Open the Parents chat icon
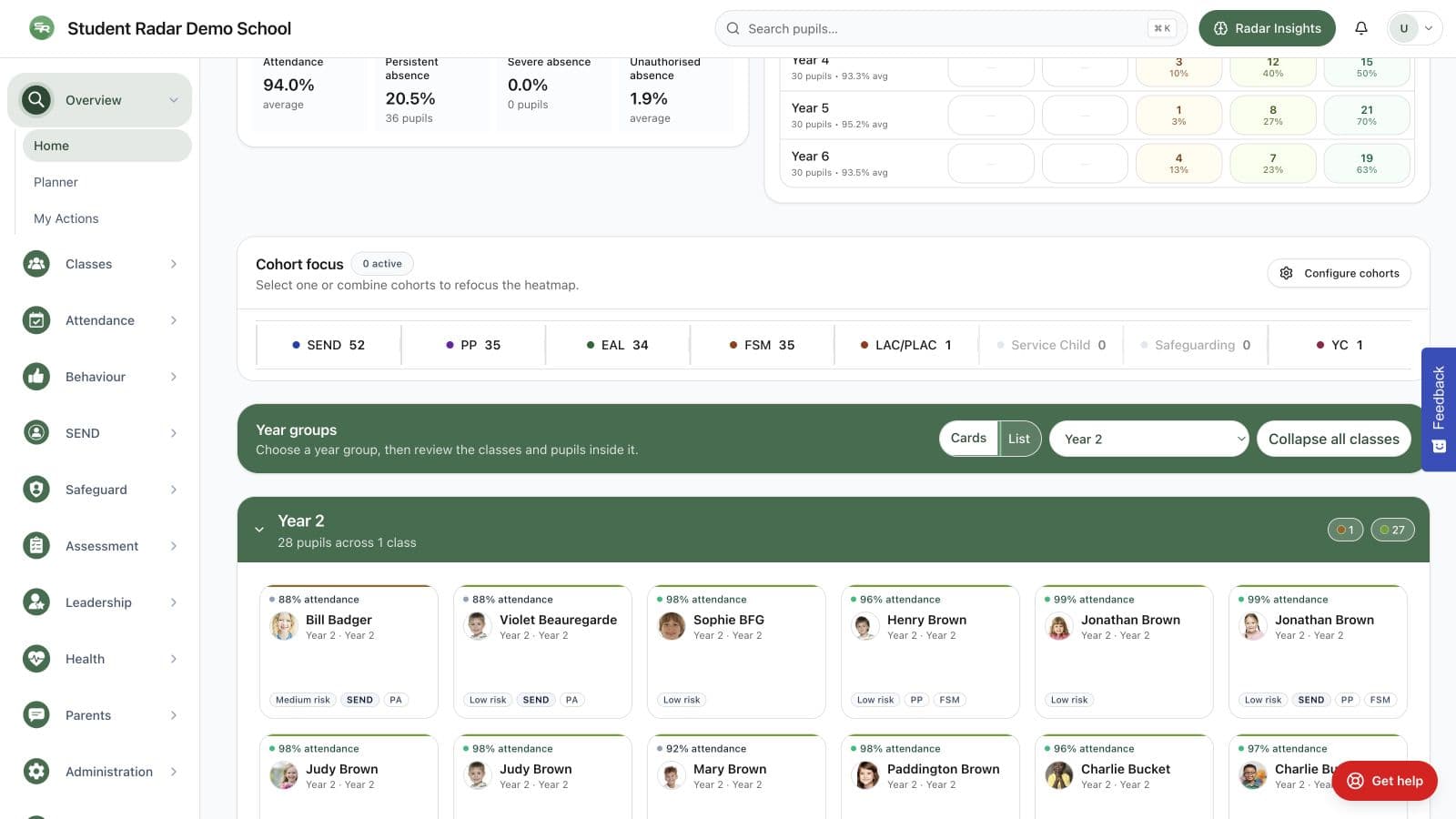Viewport: 1456px width, 819px height. tap(36, 715)
